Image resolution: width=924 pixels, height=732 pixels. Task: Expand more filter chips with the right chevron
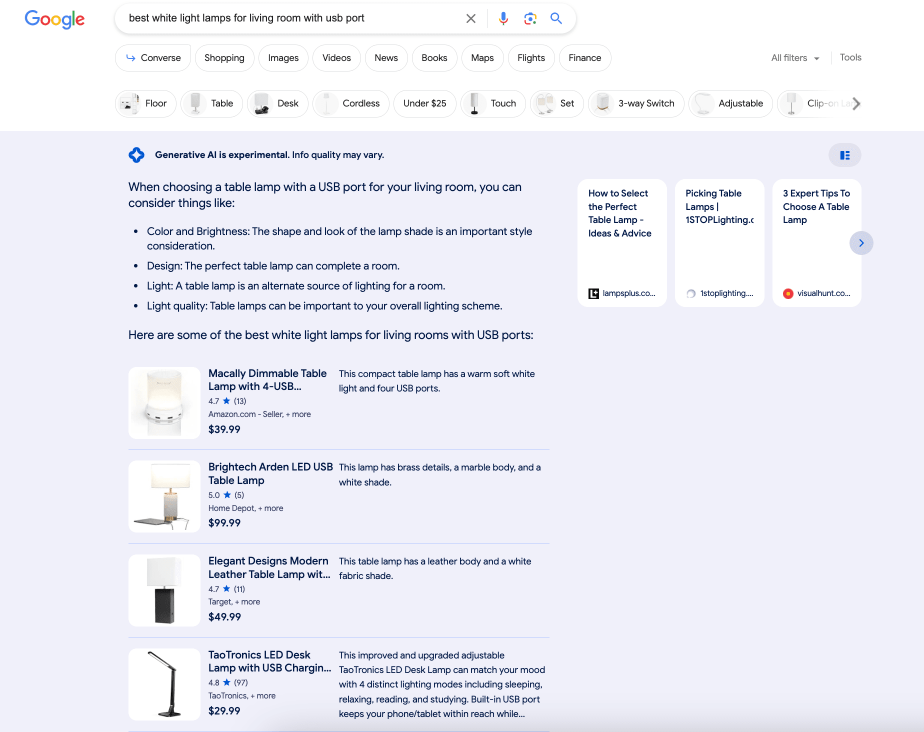click(856, 103)
